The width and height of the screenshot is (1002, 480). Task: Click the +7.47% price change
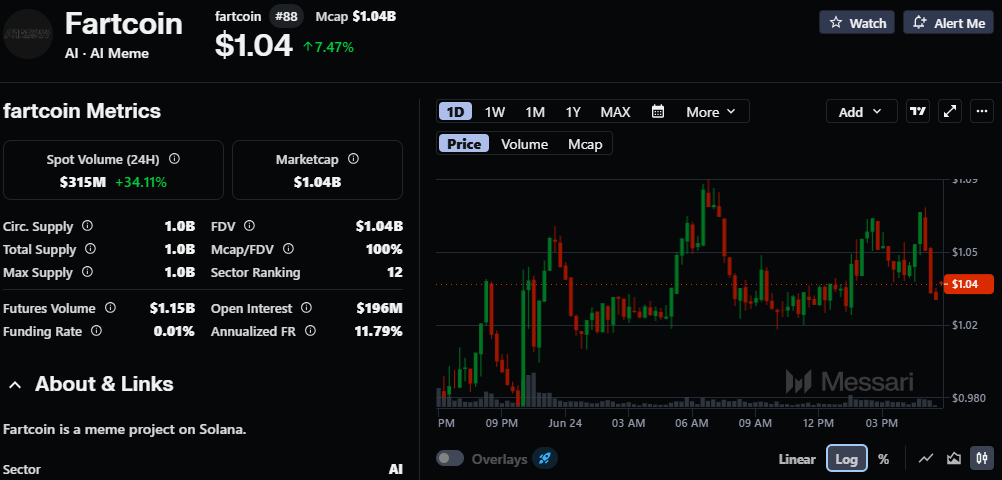click(328, 47)
